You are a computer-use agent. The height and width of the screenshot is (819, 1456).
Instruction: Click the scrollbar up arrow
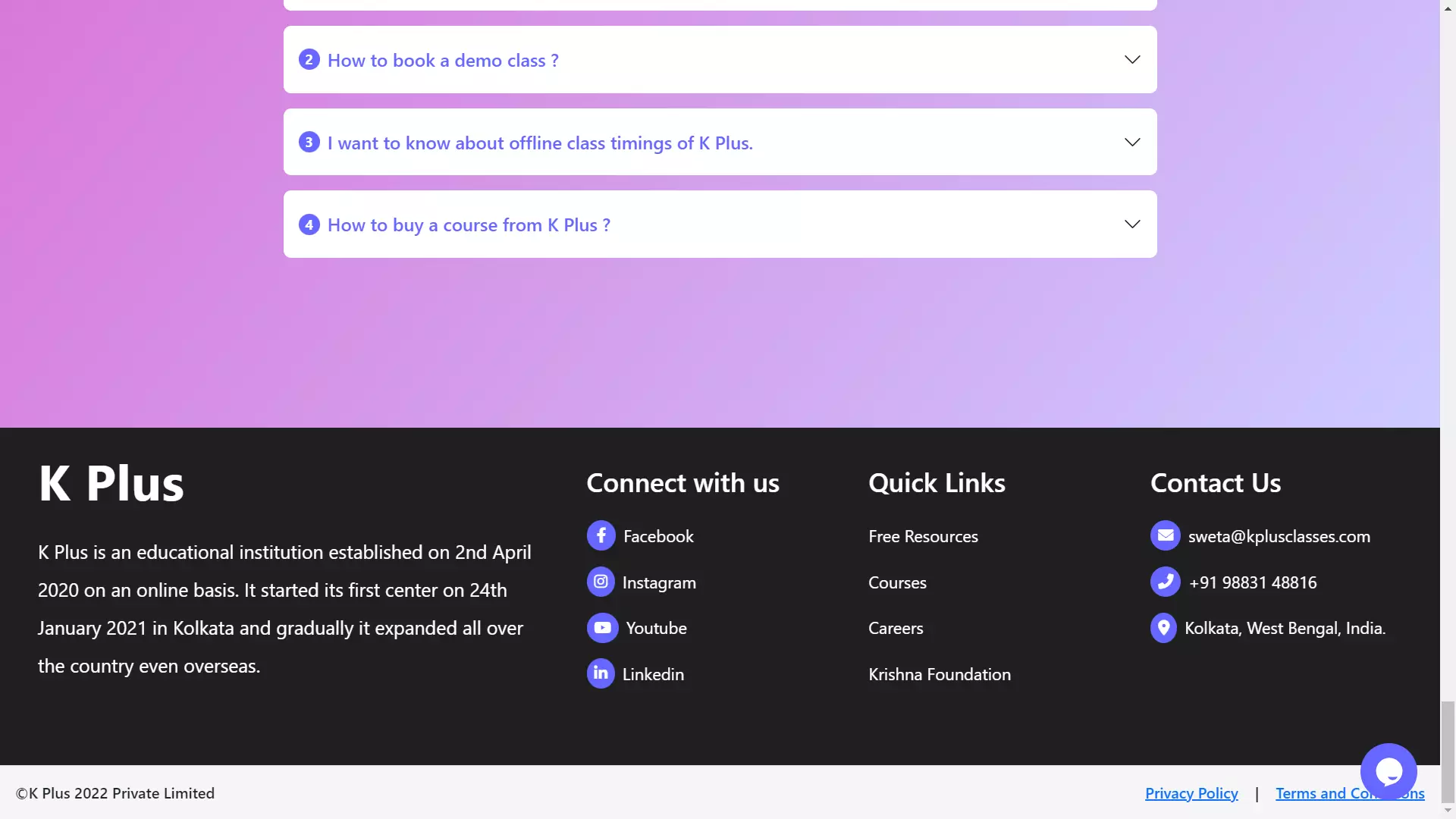click(1448, 7)
